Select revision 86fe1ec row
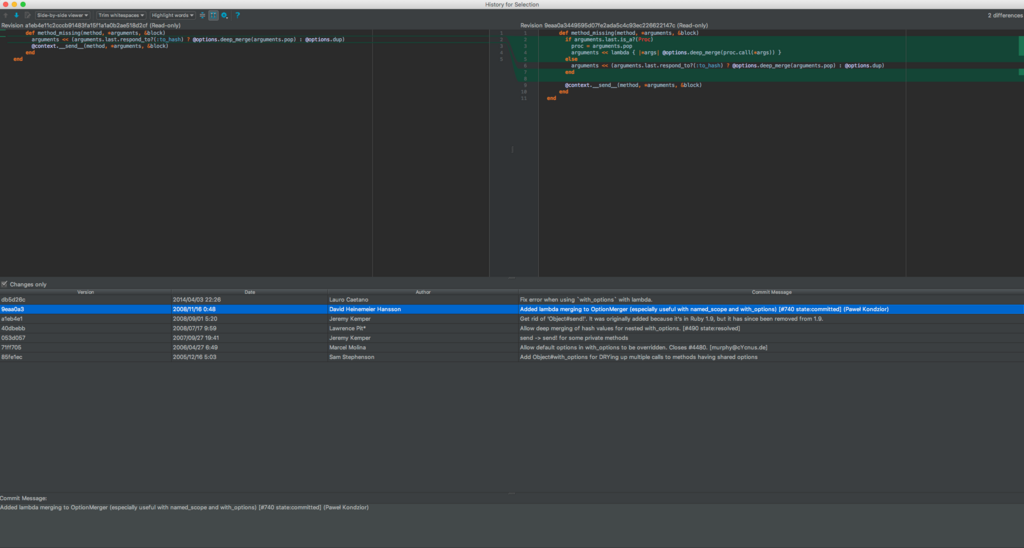Viewport: 1024px width, 548px height. click(x=512, y=357)
